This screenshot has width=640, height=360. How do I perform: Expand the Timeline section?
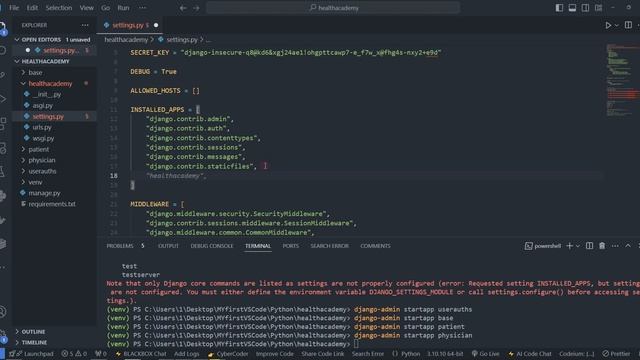34,342
